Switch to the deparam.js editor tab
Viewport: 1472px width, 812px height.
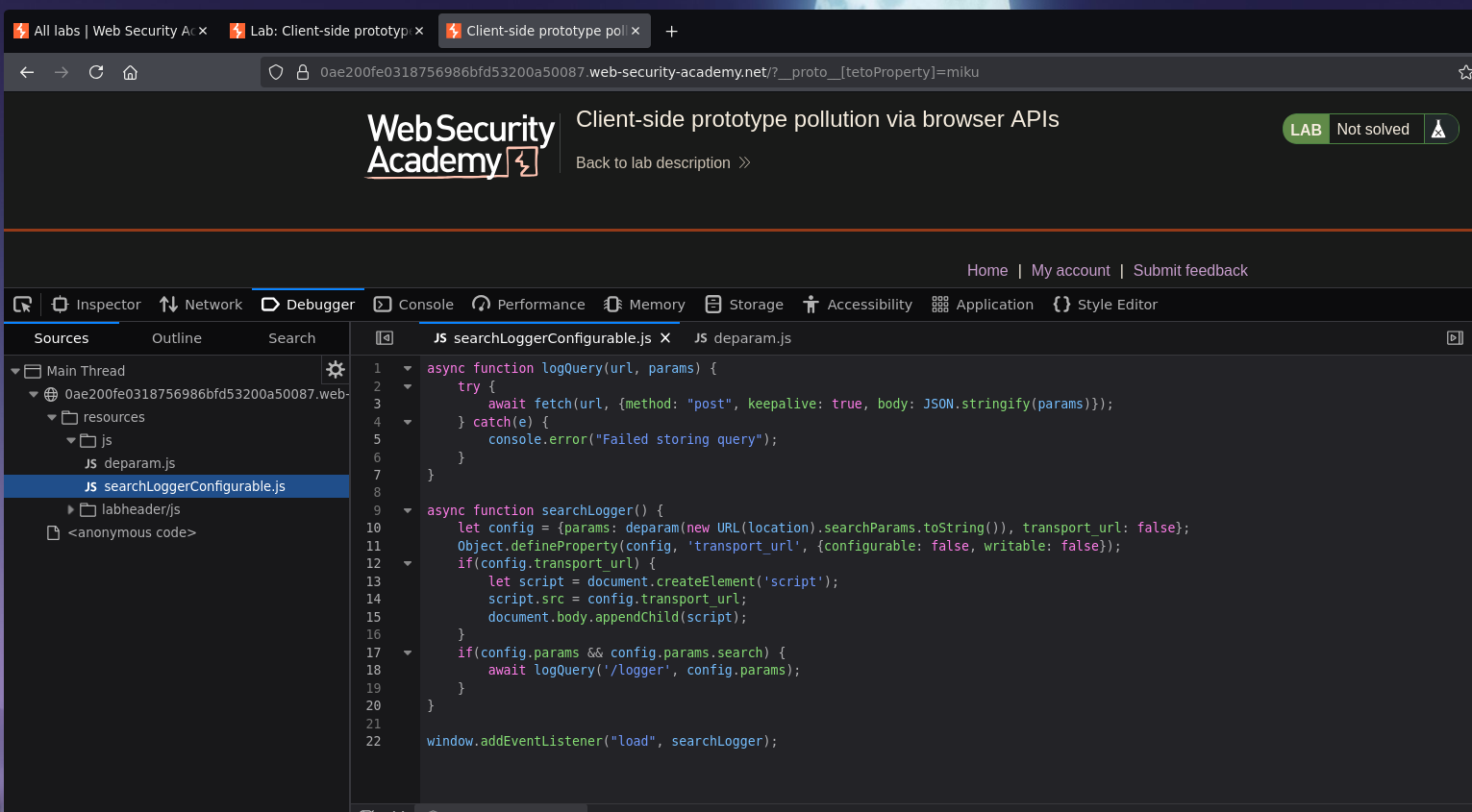click(743, 338)
